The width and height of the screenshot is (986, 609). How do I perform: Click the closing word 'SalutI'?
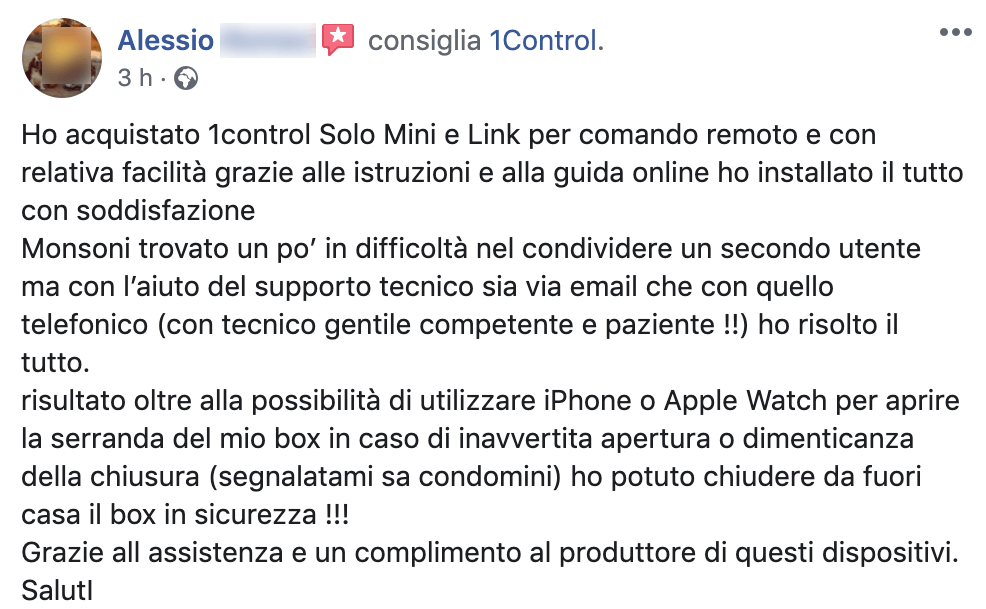pos(57,591)
